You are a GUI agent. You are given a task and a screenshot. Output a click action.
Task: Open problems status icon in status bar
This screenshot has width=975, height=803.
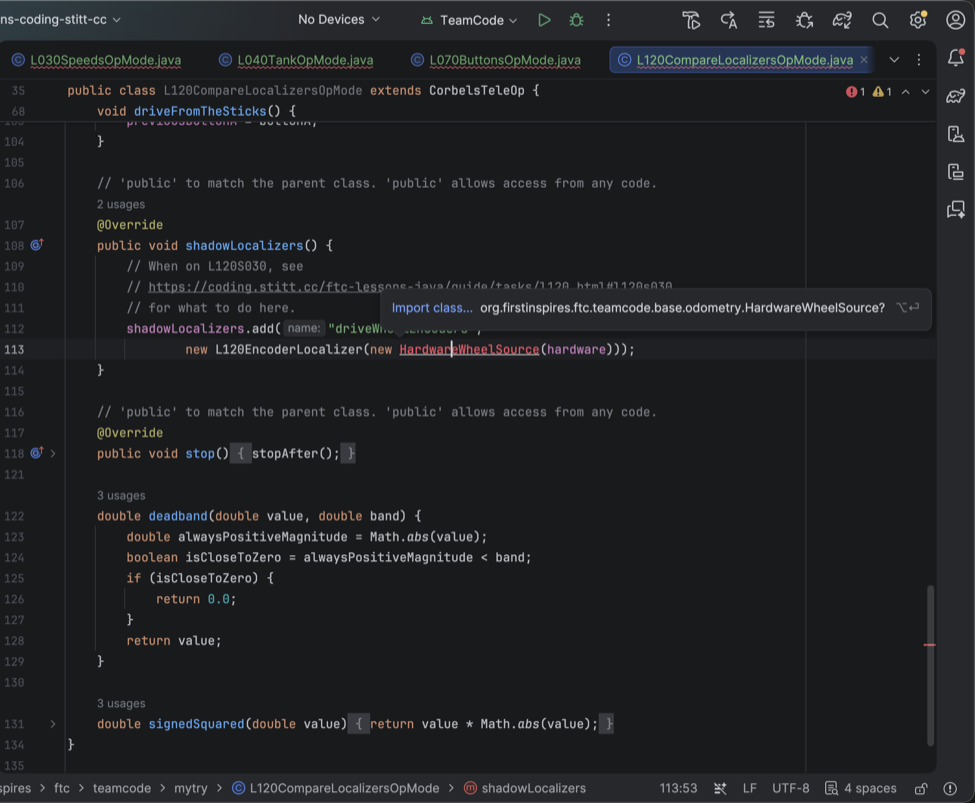click(x=950, y=788)
